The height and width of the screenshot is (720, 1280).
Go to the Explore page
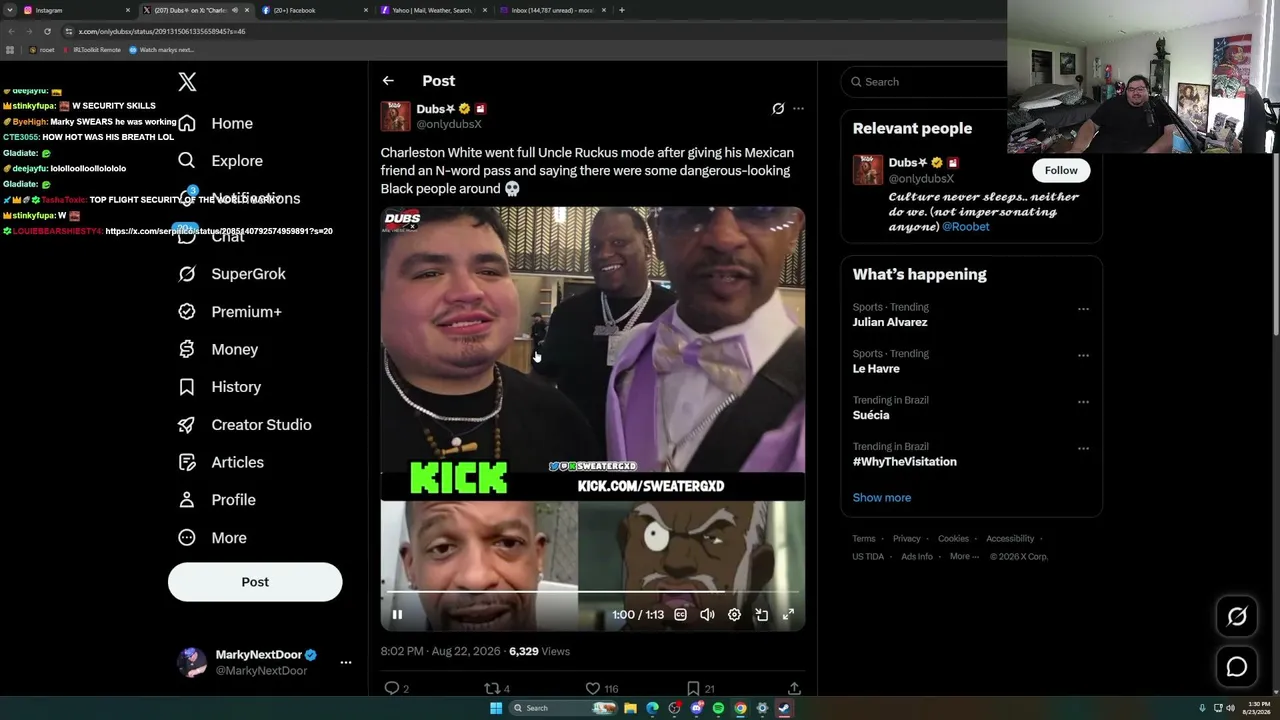tap(221, 161)
